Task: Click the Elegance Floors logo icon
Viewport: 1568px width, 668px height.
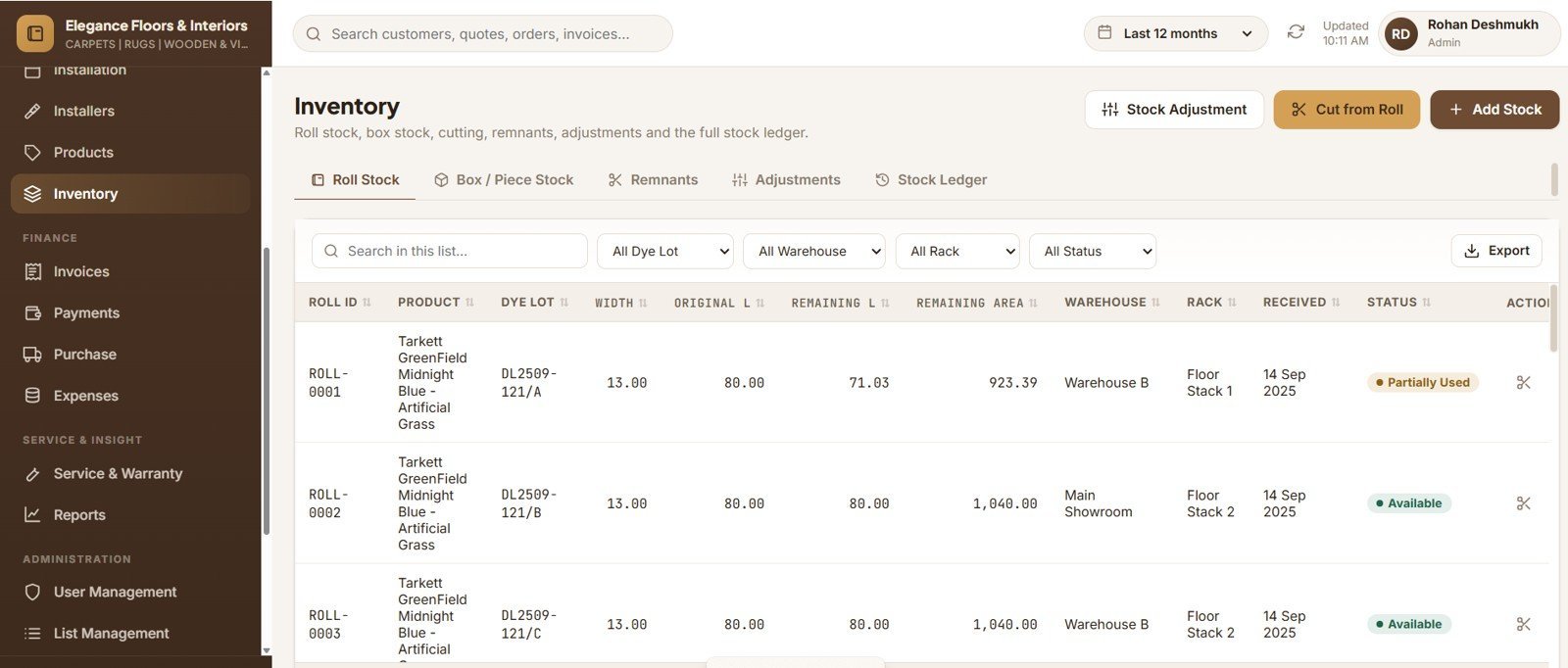Action: (35, 33)
